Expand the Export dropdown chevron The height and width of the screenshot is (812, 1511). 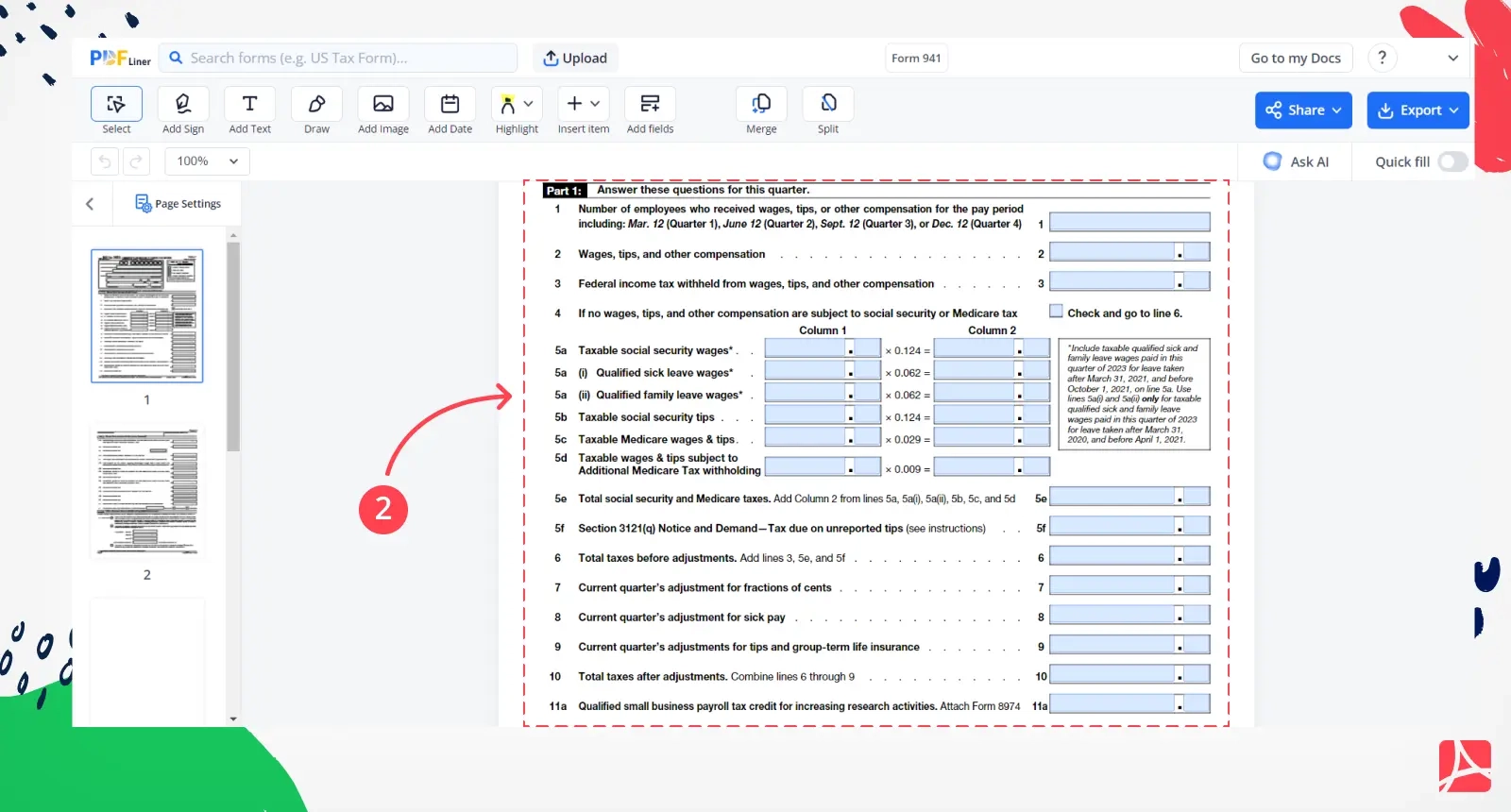(x=1453, y=110)
